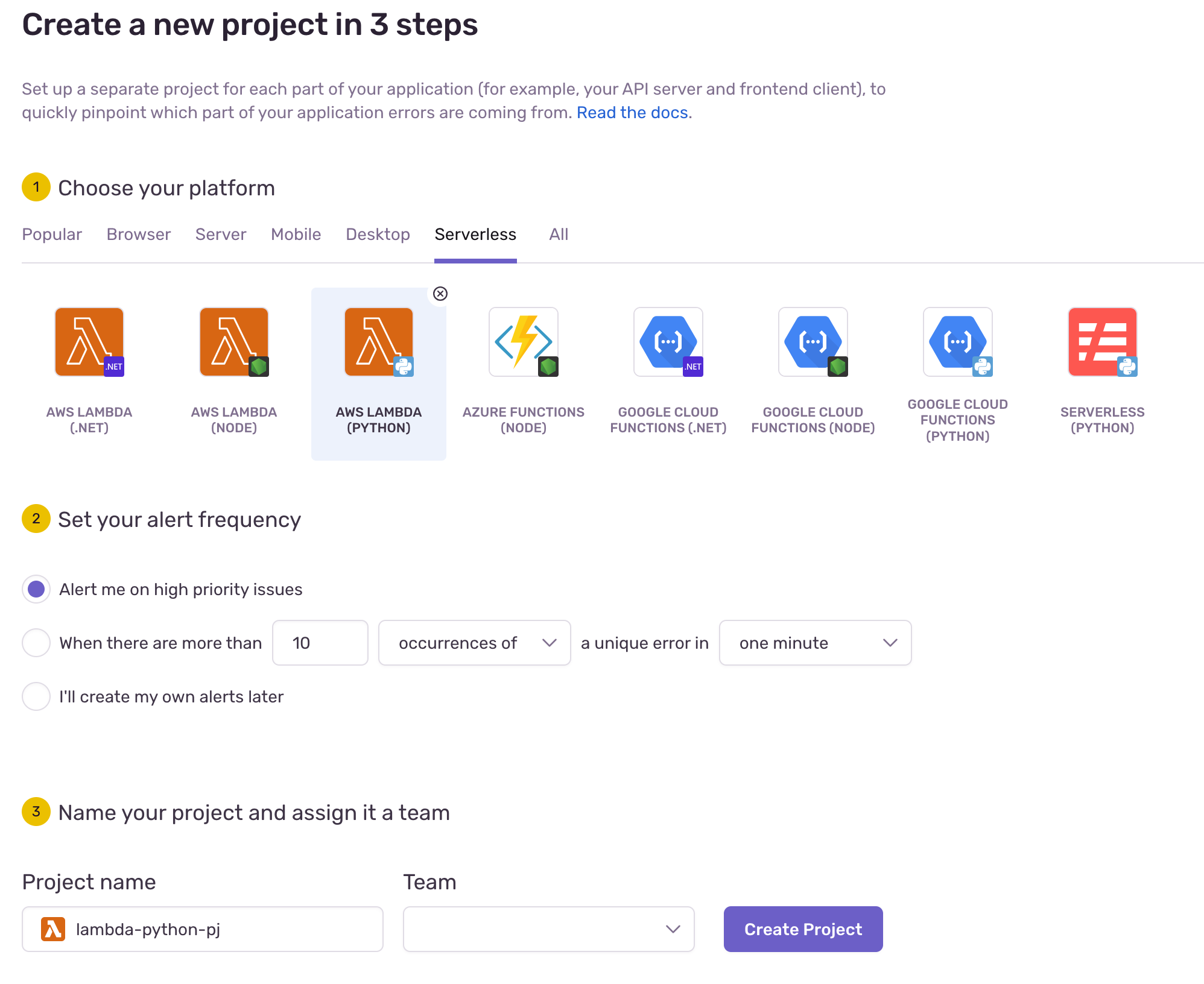
Task: Switch to the Mobile platform tab
Action: click(x=296, y=235)
